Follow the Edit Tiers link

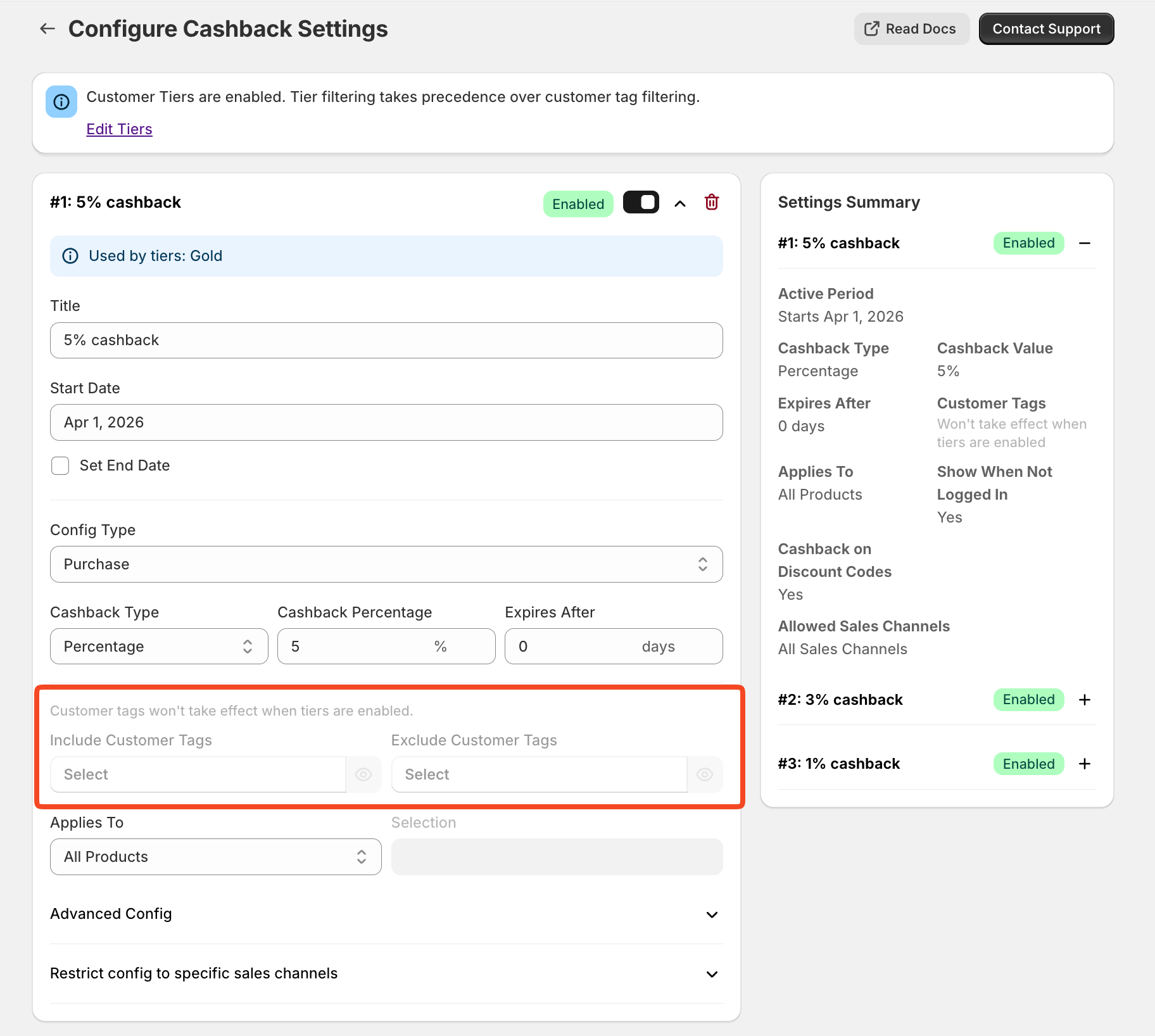click(119, 129)
